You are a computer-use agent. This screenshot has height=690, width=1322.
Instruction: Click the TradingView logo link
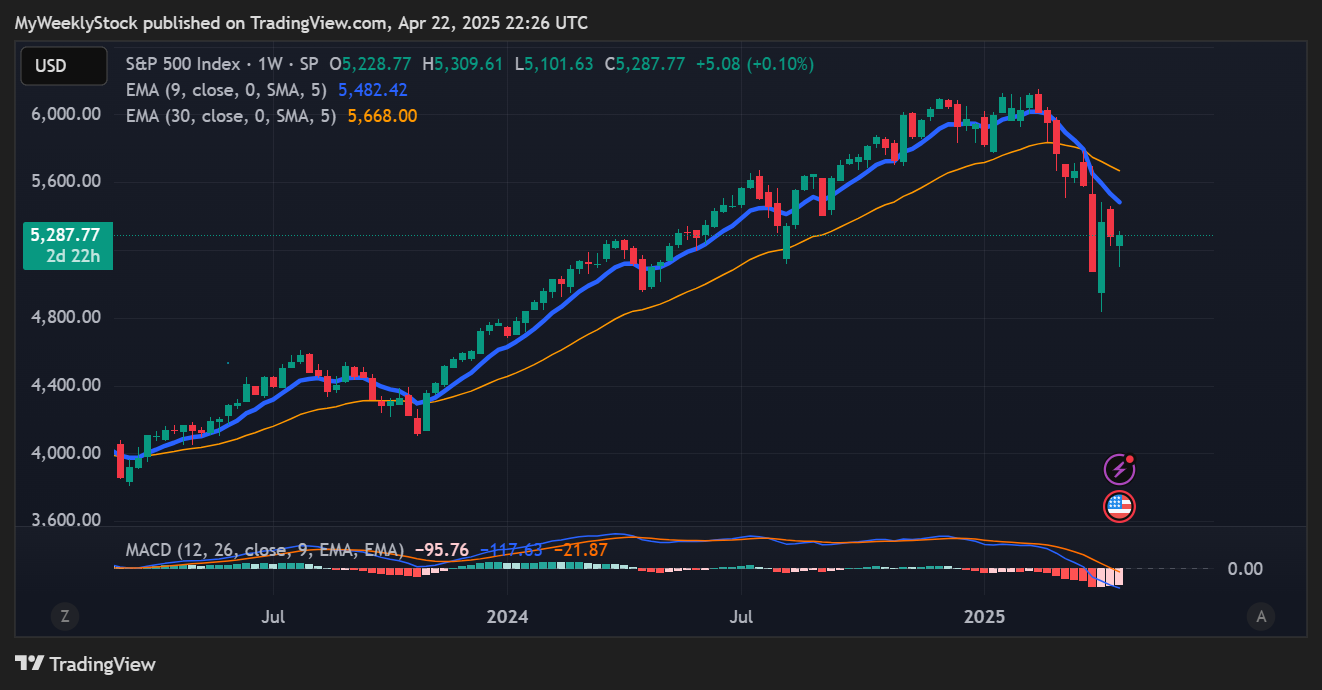[x=86, y=664]
